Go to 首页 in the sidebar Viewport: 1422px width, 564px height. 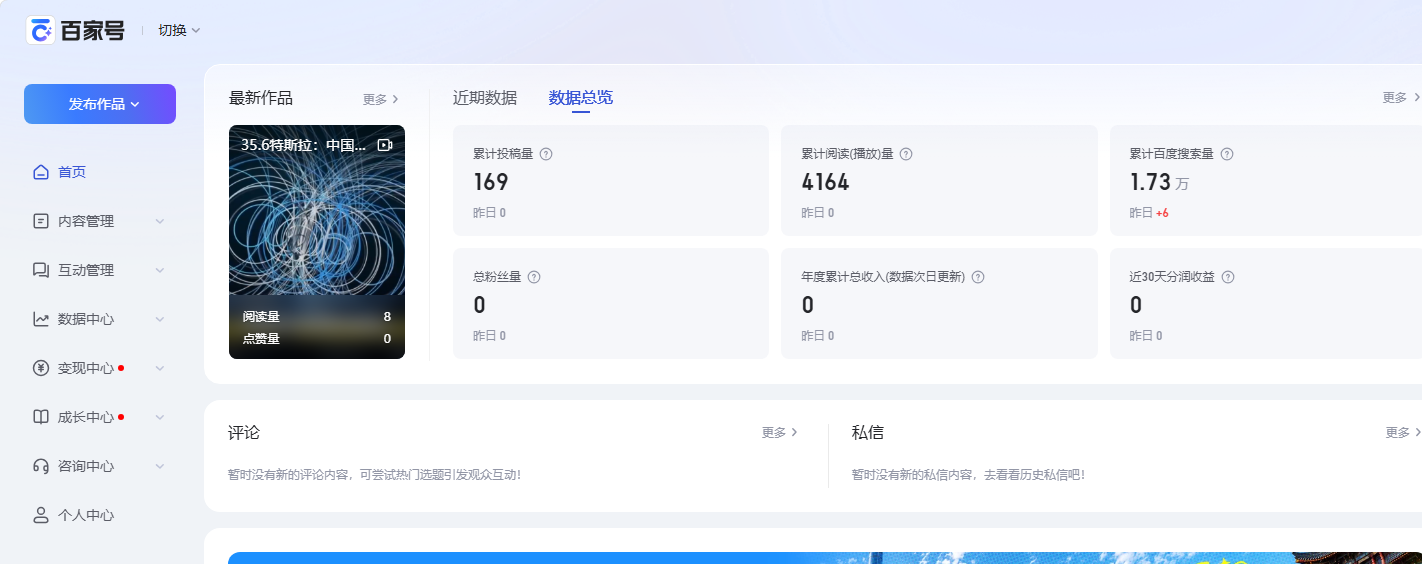(72, 172)
